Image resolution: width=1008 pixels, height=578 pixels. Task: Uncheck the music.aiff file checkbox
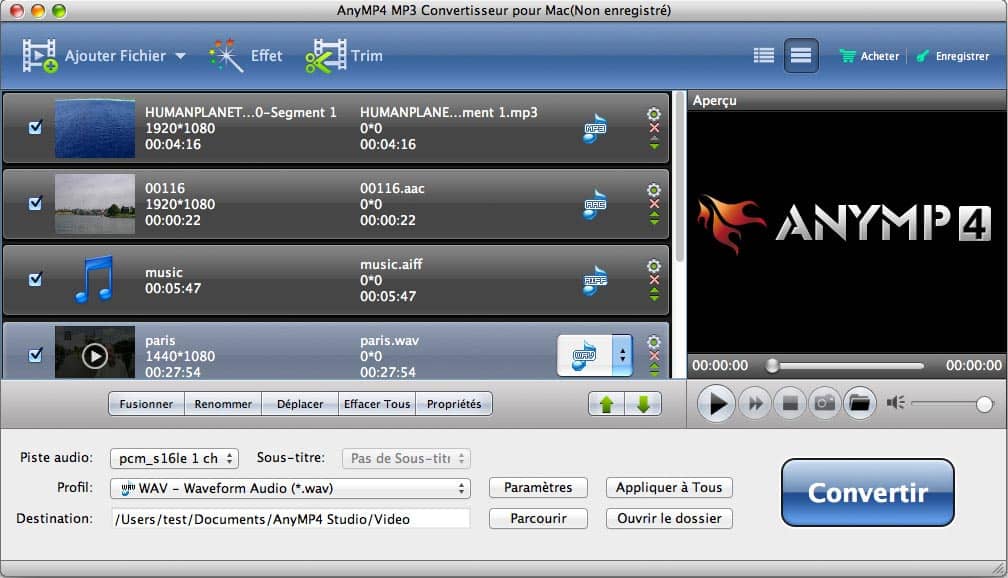(36, 279)
